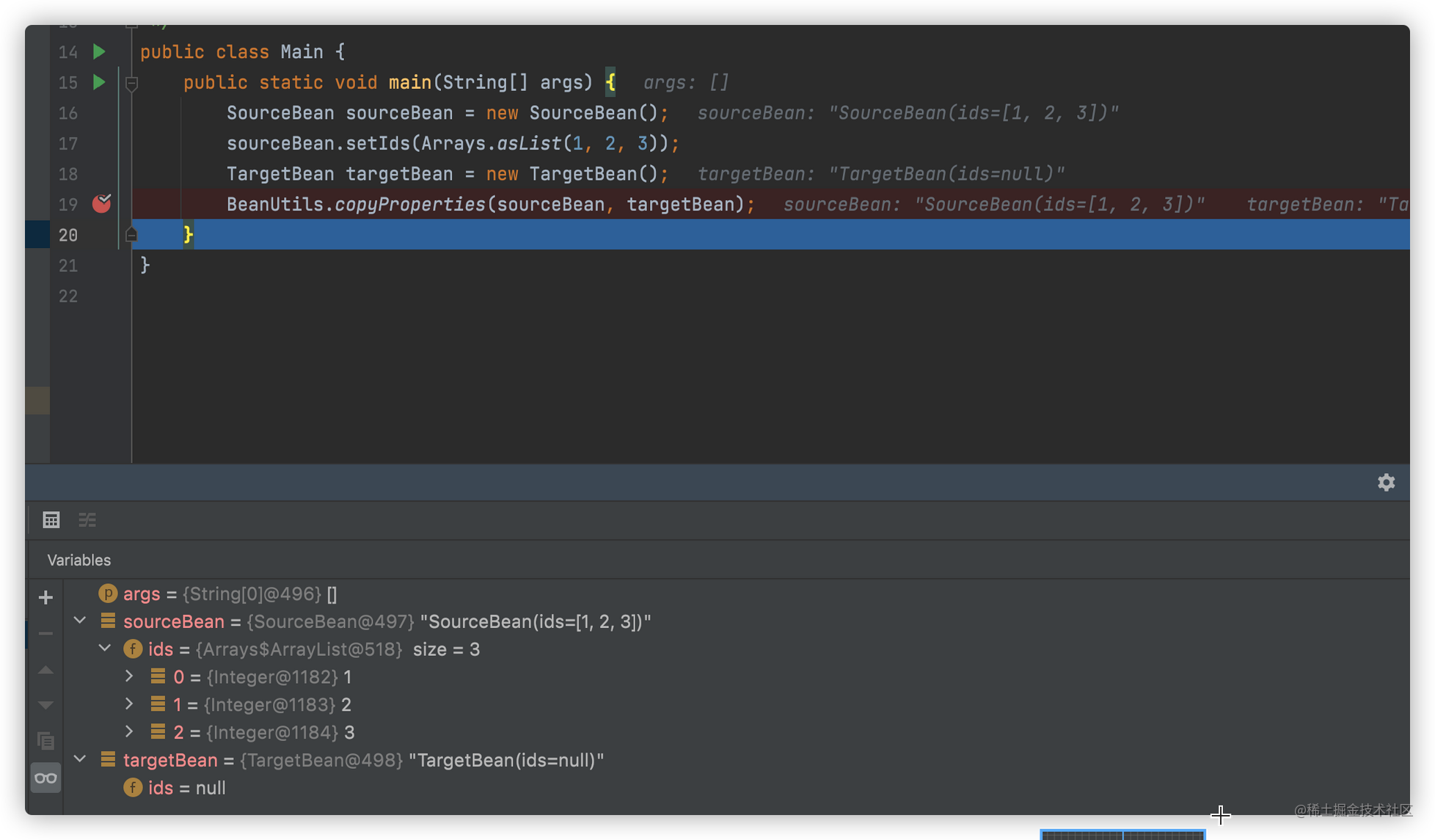
Task: Collapse sourceBean variable node
Action: (x=80, y=621)
